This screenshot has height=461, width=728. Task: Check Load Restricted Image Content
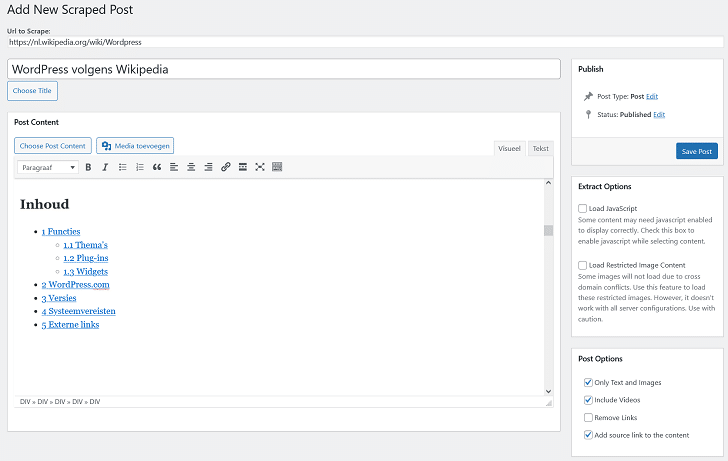tap(583, 265)
